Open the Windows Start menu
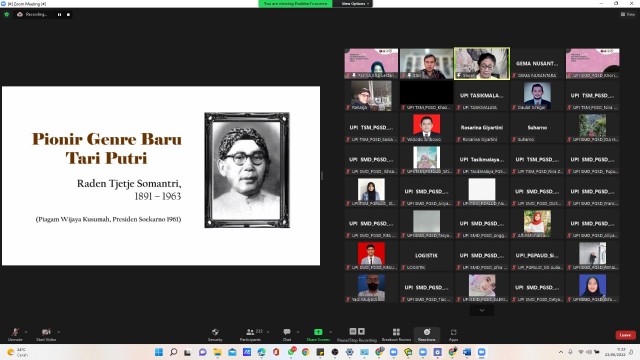 pyautogui.click(x=159, y=352)
